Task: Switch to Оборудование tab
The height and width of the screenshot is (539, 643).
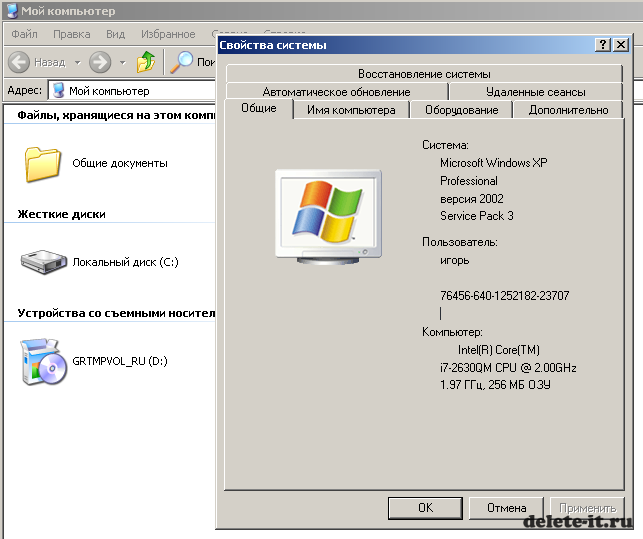Action: (461, 110)
